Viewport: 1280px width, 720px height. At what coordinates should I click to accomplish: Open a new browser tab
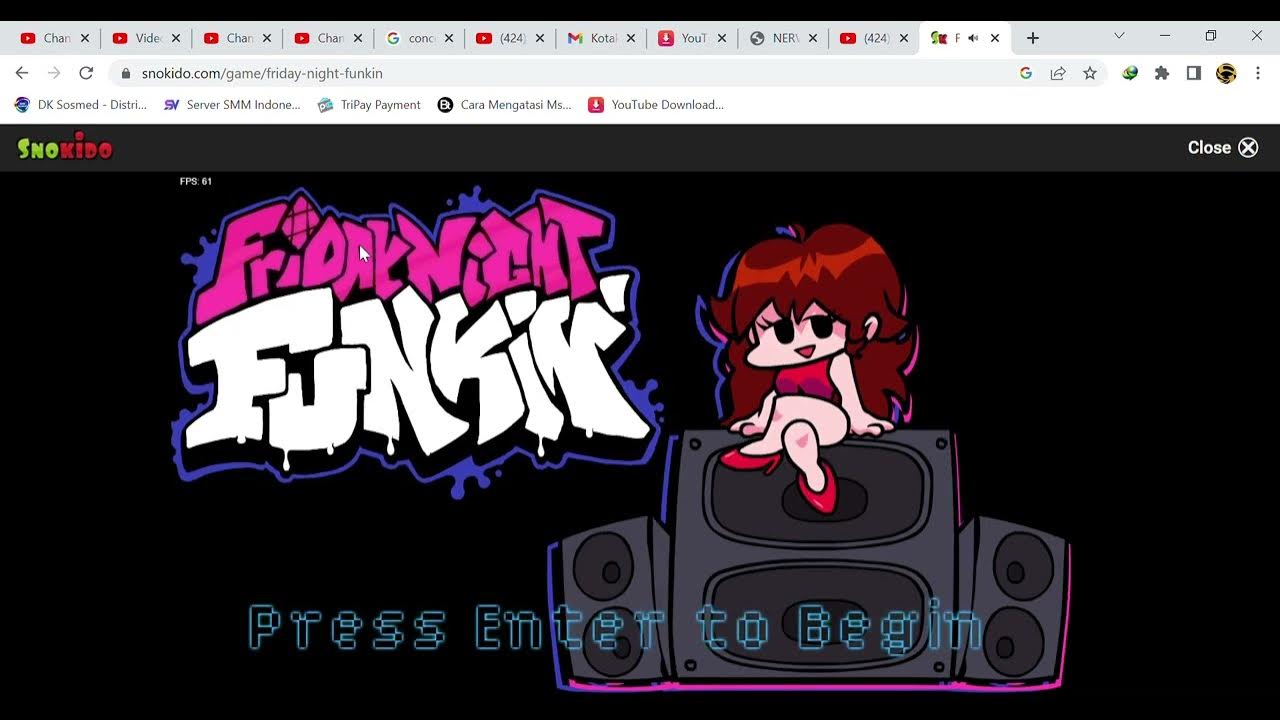coord(1033,38)
